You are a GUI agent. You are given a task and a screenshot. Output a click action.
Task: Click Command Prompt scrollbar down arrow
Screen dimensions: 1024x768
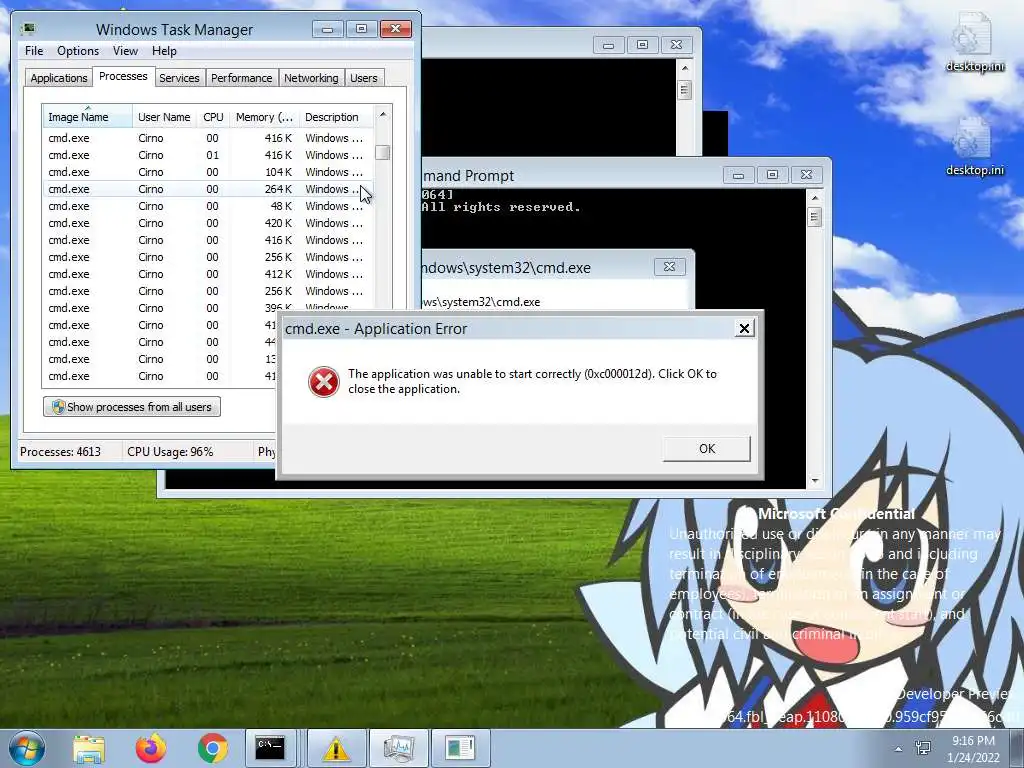coord(814,481)
